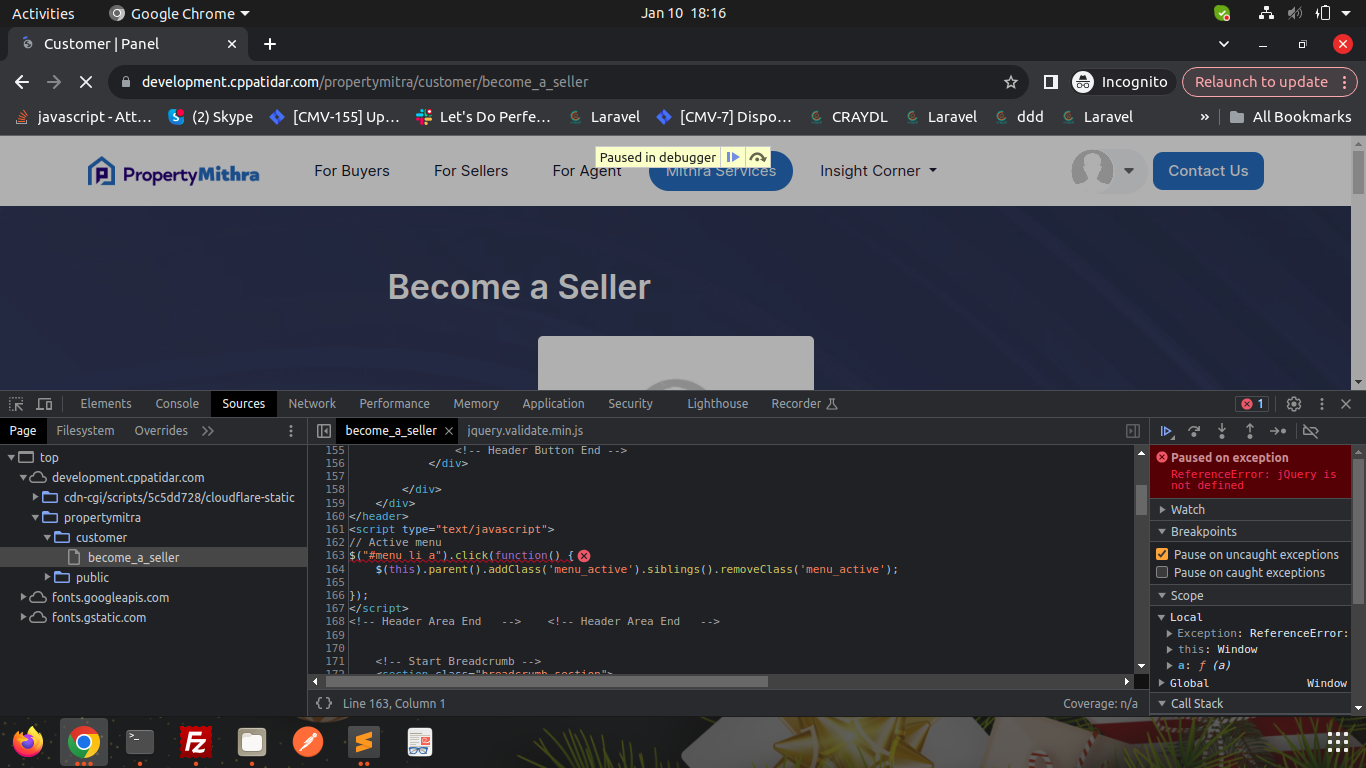Image resolution: width=1366 pixels, height=768 pixels.
Task: Open the DevTools settings gear
Action: point(1294,404)
